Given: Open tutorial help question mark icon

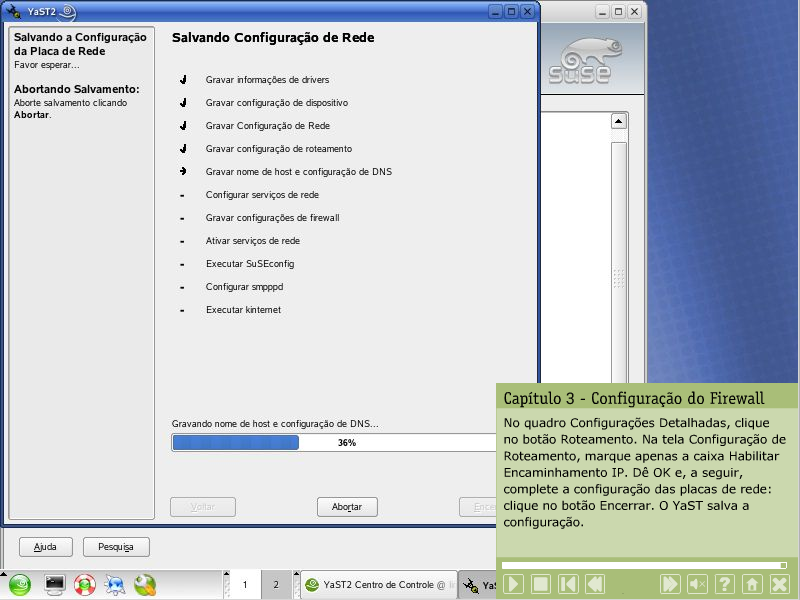Looking at the screenshot, I should coord(725,584).
